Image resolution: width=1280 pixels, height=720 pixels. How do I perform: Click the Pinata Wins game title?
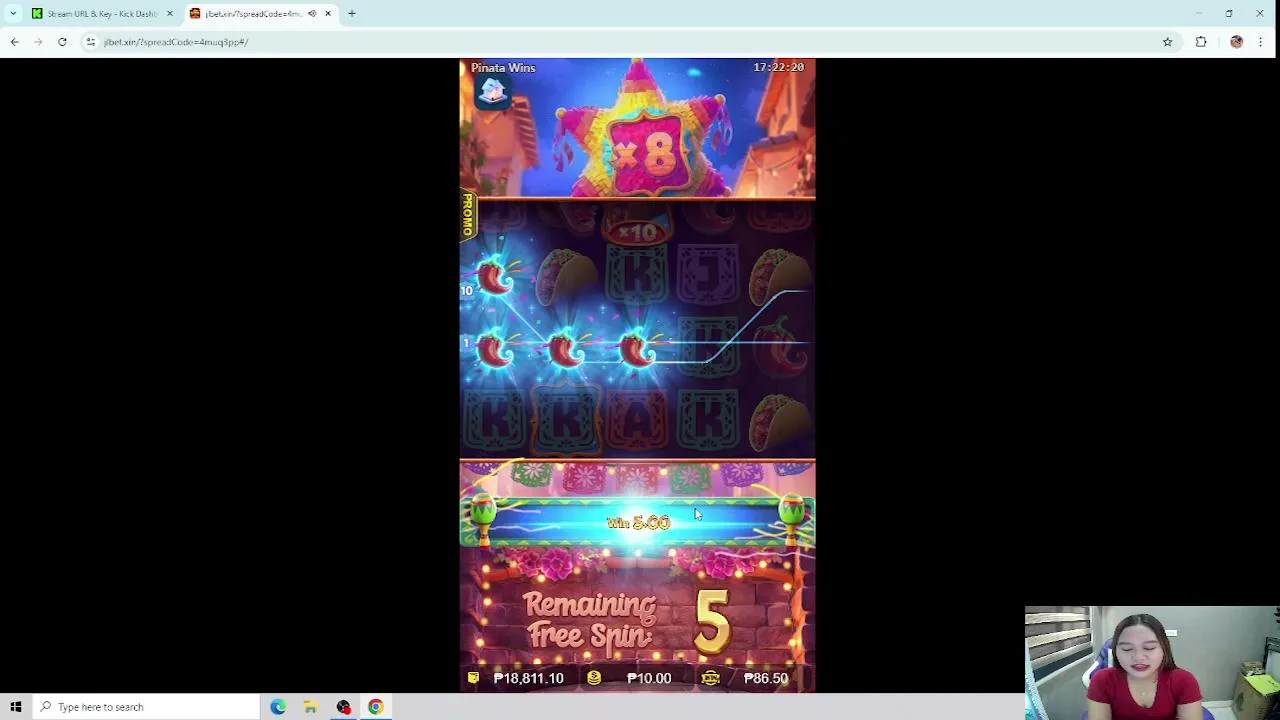click(x=503, y=68)
